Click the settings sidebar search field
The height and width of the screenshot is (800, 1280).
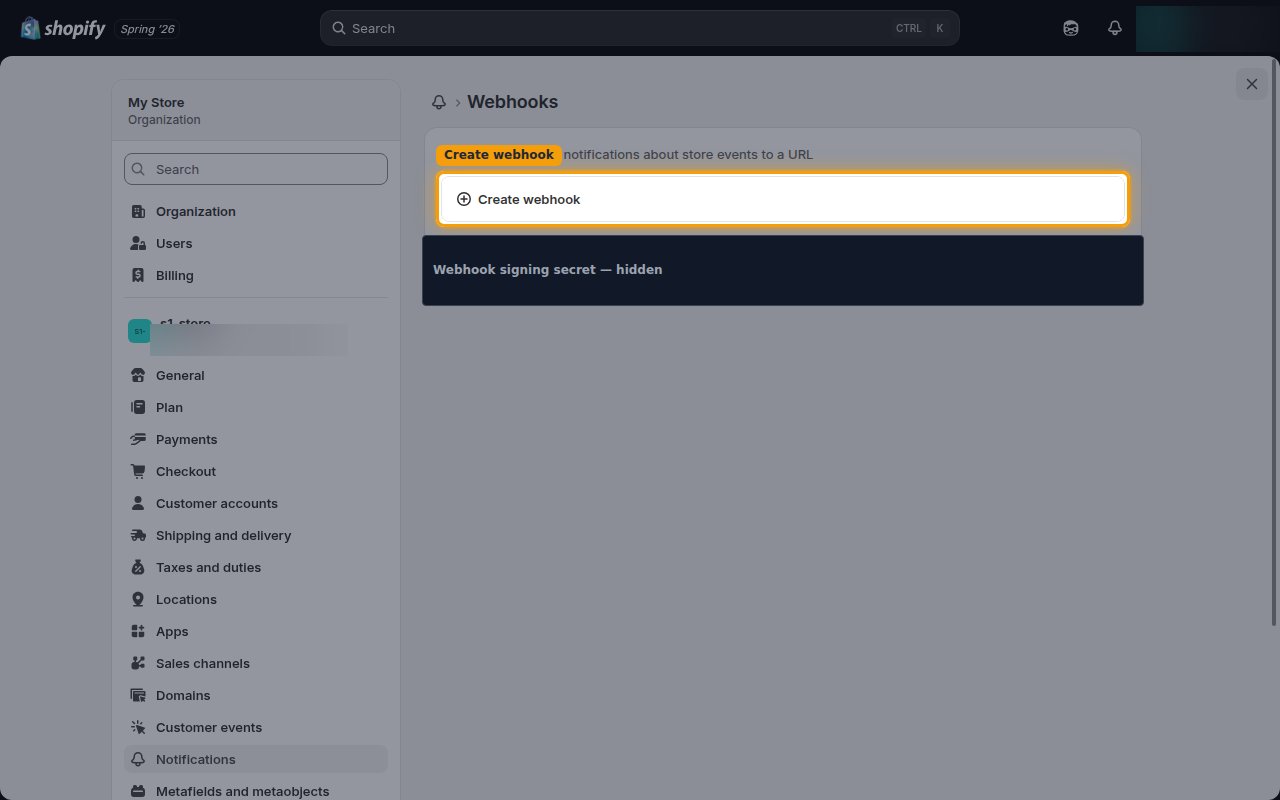coord(256,169)
